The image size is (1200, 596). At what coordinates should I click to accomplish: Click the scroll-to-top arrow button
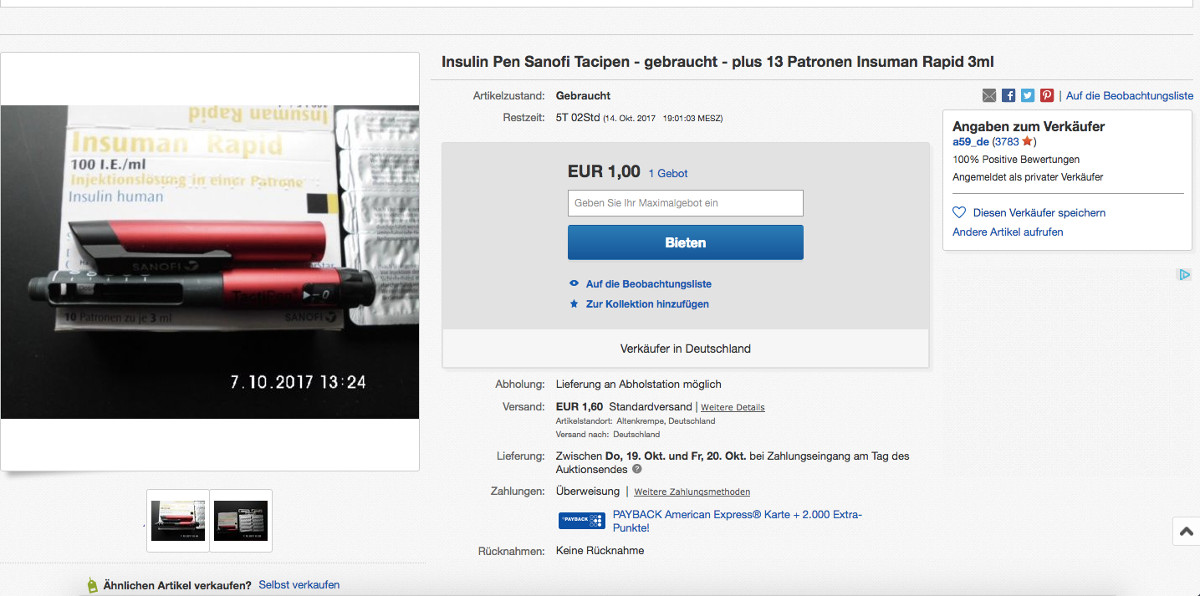coord(1186,532)
